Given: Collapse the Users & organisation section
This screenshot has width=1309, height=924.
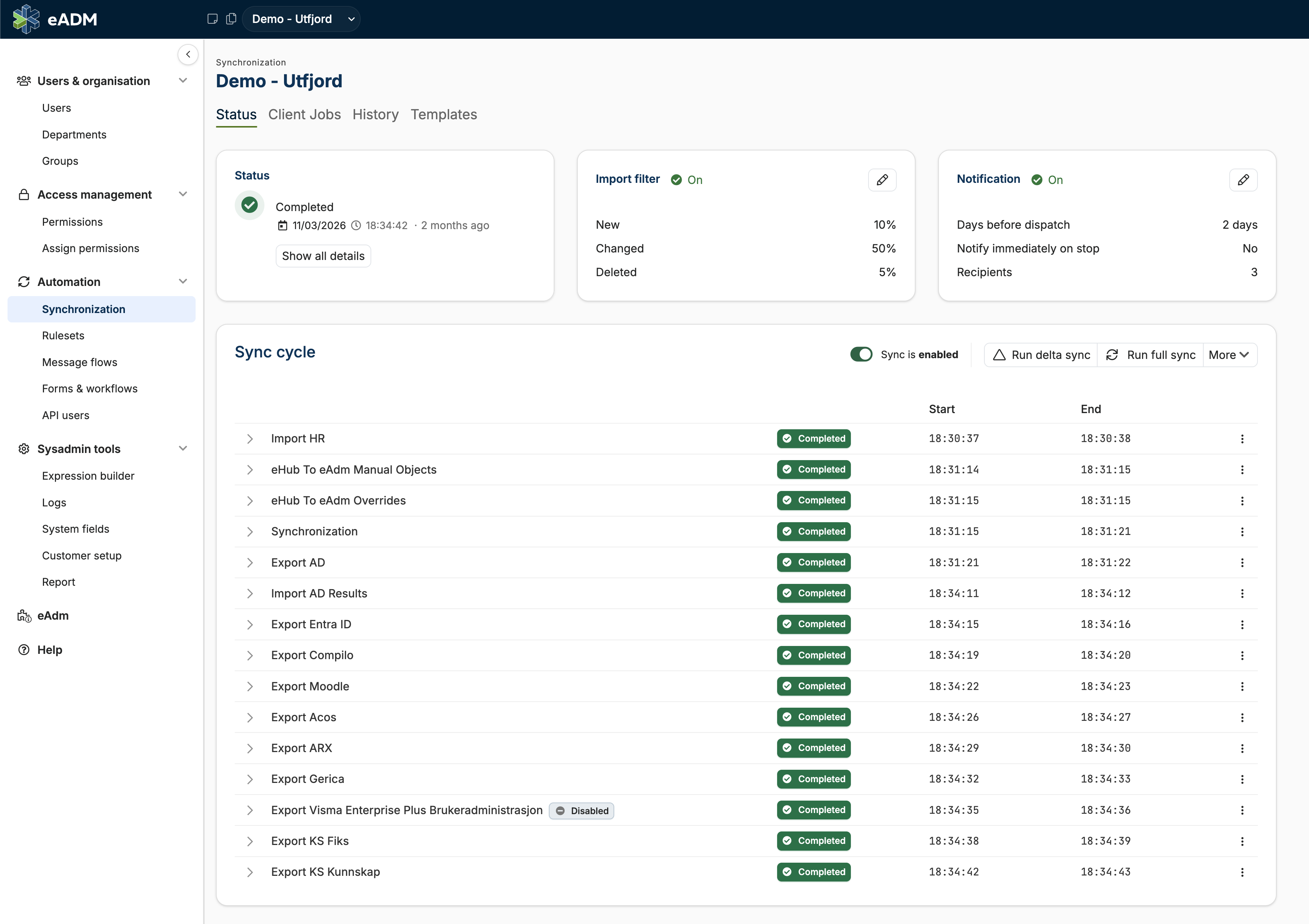Looking at the screenshot, I should (x=183, y=81).
